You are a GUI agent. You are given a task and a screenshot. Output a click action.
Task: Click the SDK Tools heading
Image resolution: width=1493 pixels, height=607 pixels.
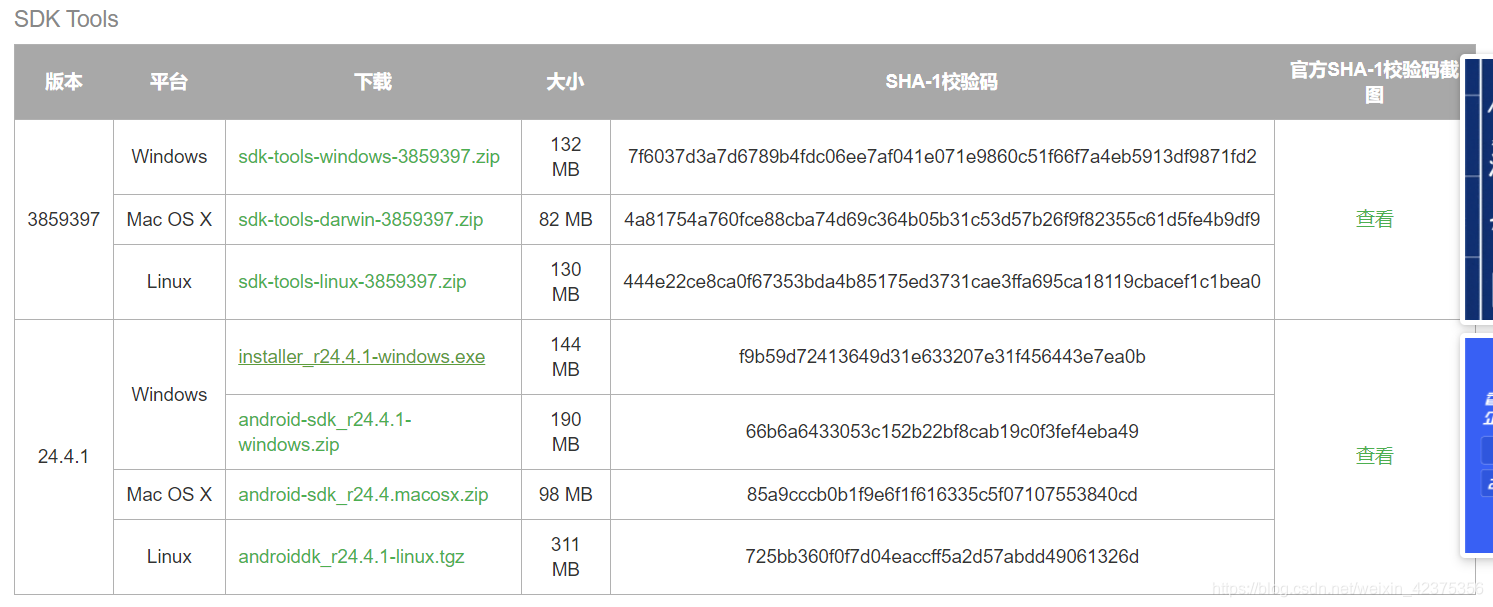point(66,19)
